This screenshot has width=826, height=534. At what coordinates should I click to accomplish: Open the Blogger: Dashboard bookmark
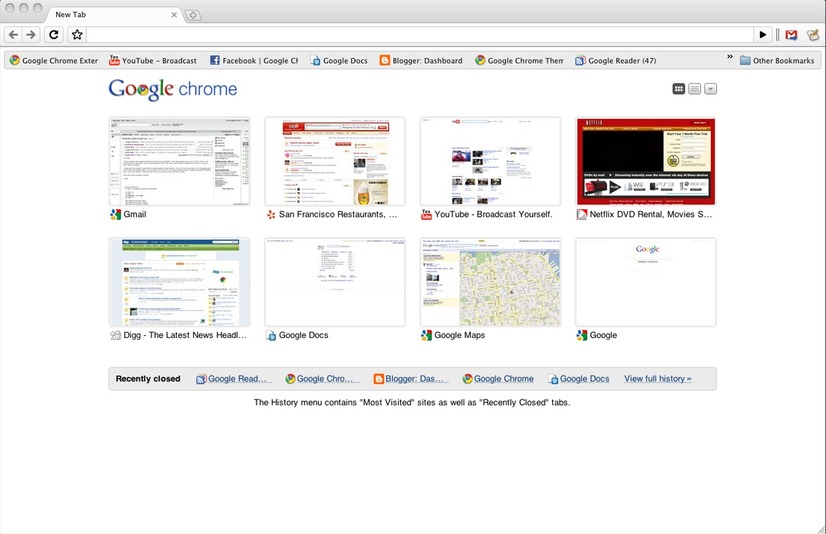pyautogui.click(x=421, y=61)
